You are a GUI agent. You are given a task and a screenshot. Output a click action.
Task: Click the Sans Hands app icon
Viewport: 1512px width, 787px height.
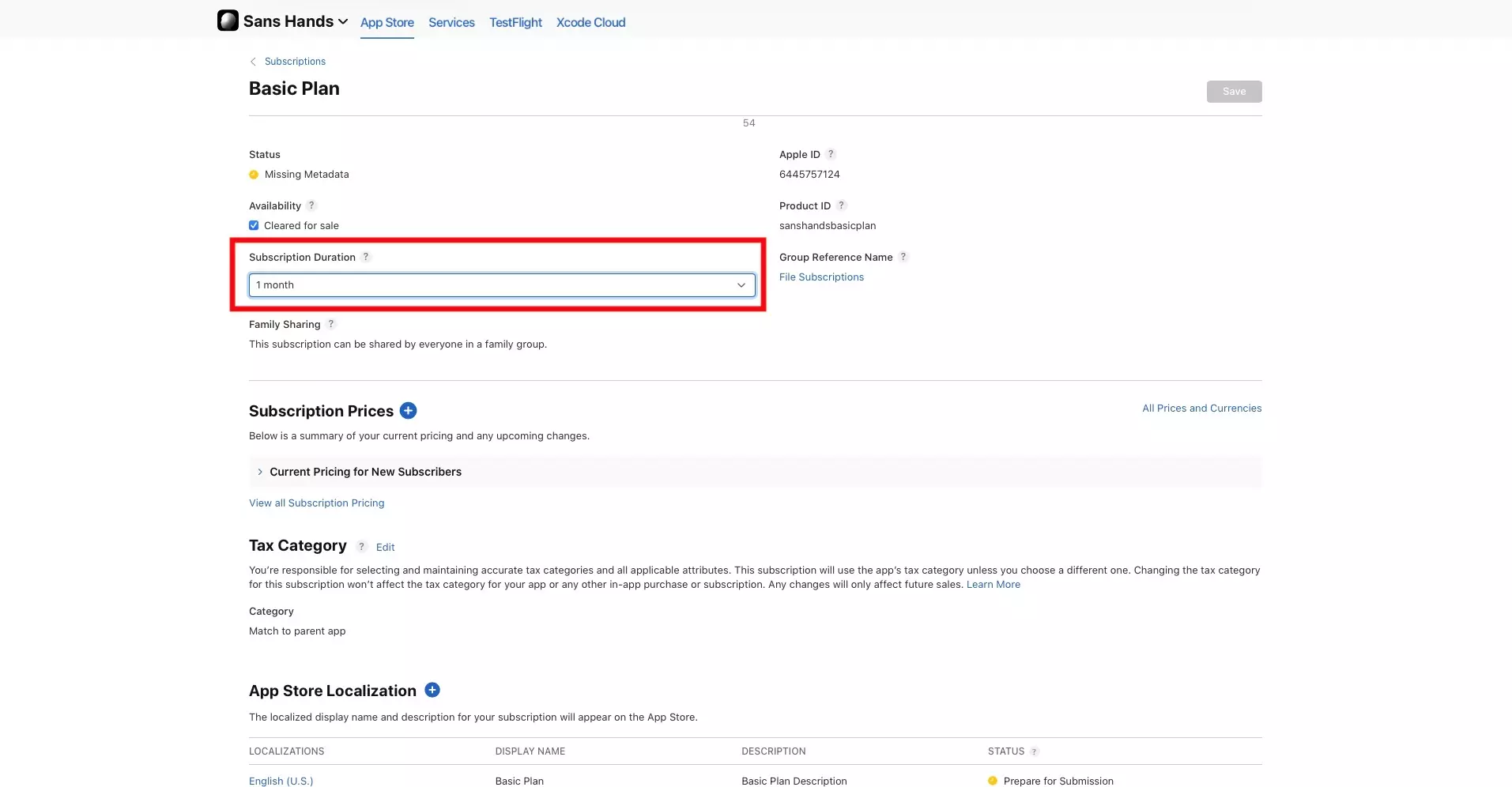point(228,21)
